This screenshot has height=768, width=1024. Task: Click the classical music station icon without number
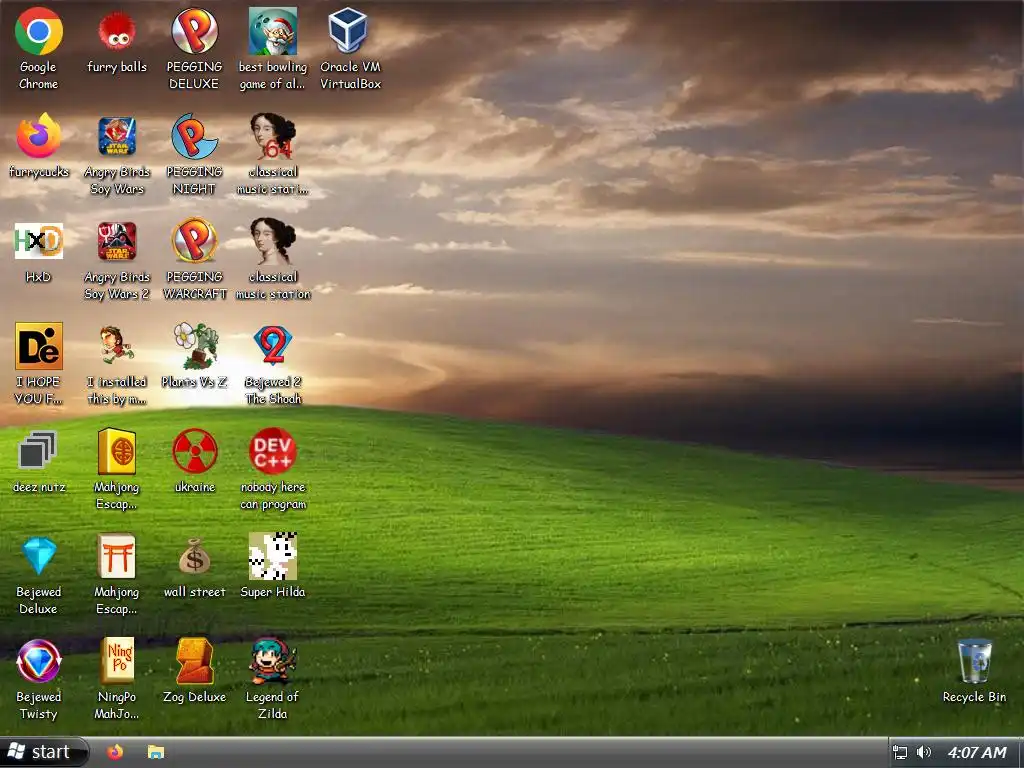272,241
